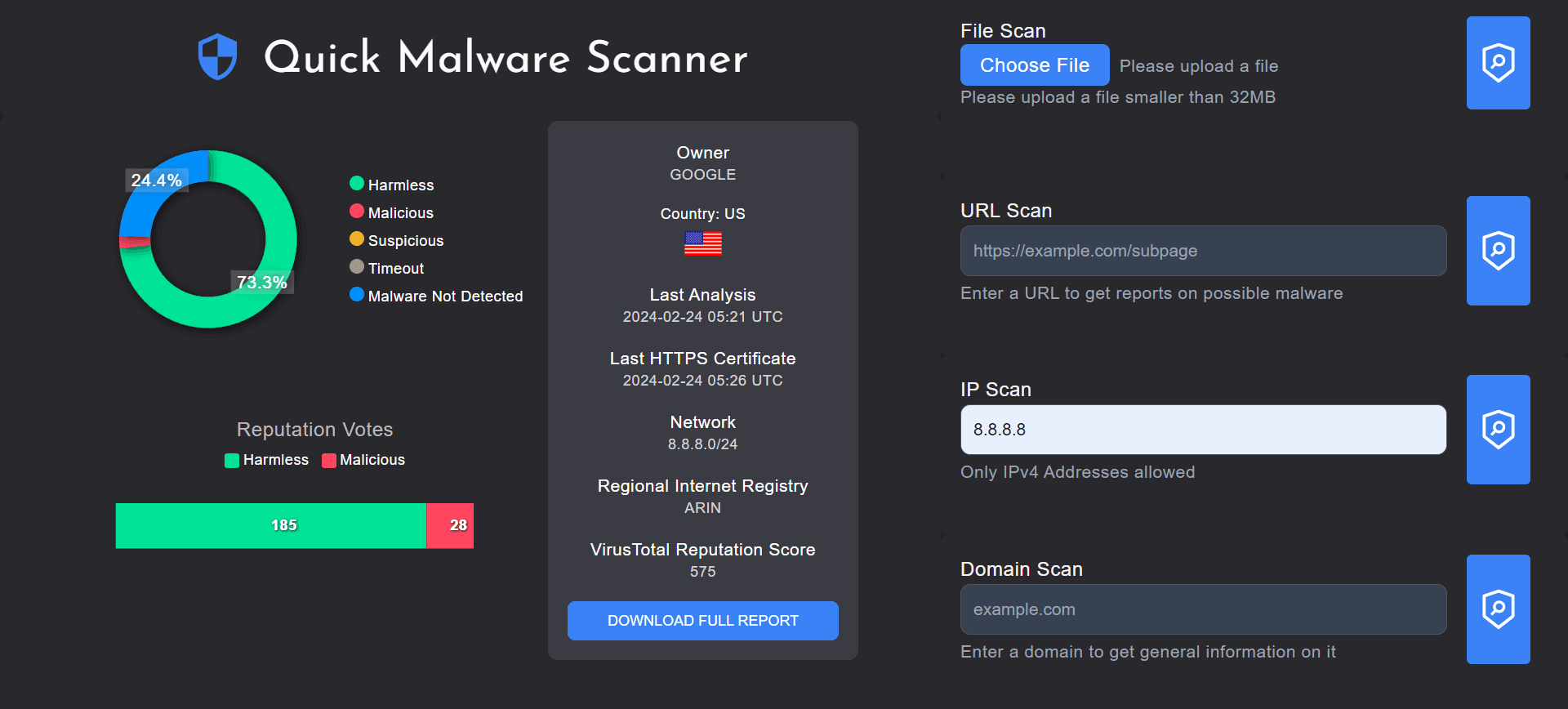Toggle the Suspicious legend entry
Image resolution: width=1568 pixels, height=709 pixels.
pos(397,240)
